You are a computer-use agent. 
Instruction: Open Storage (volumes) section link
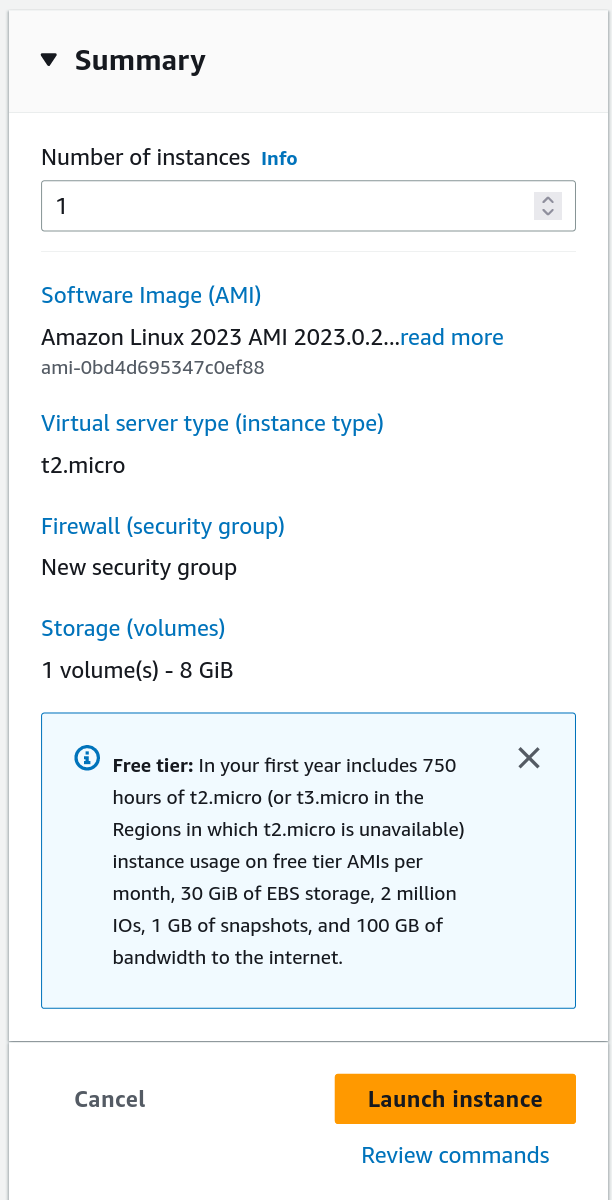(x=133, y=628)
